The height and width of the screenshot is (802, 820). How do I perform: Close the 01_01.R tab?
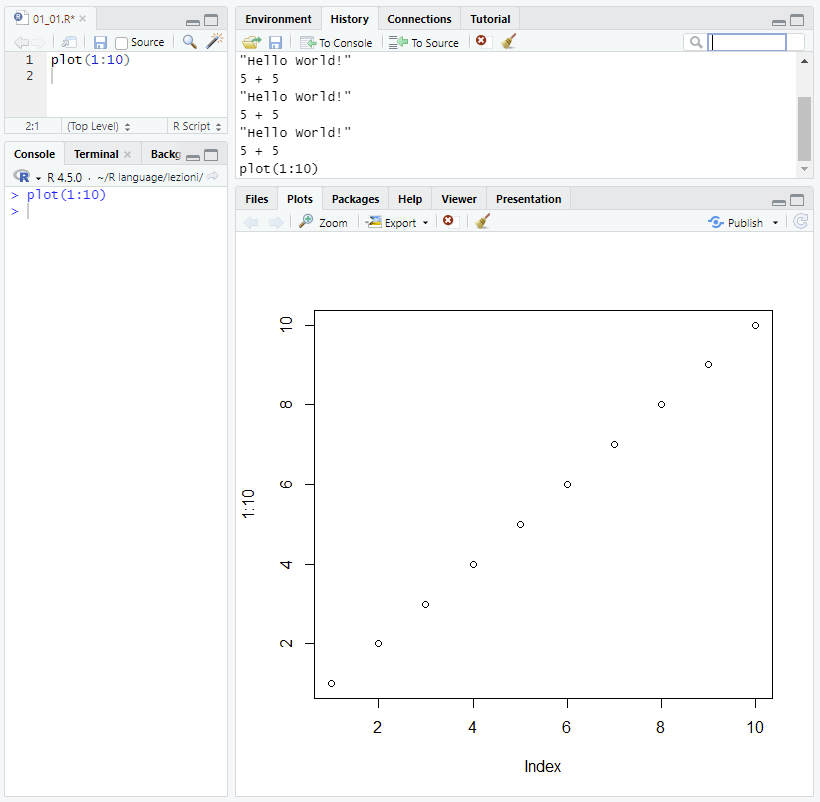83,19
